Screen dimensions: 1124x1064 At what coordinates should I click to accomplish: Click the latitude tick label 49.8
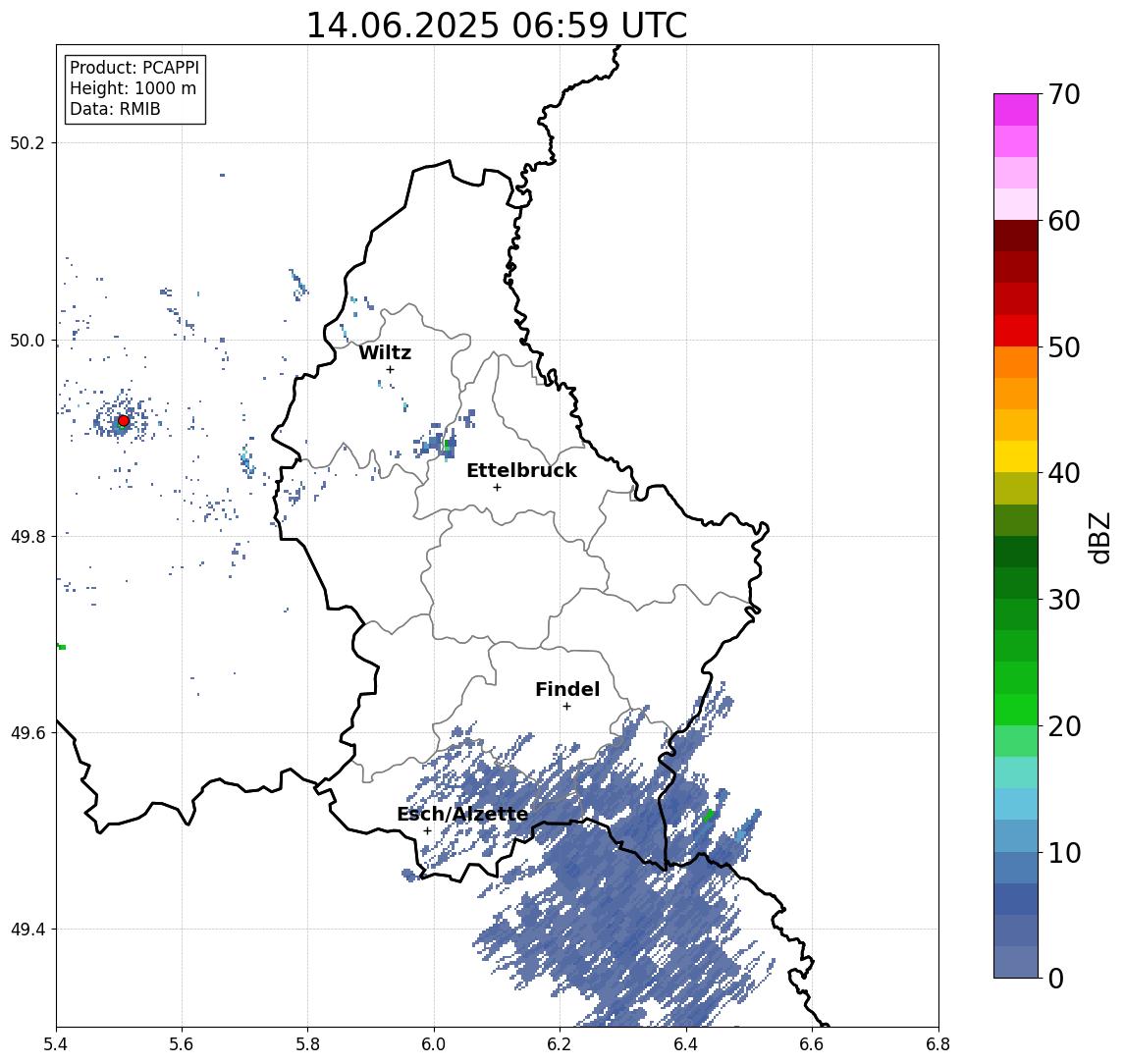27,536
